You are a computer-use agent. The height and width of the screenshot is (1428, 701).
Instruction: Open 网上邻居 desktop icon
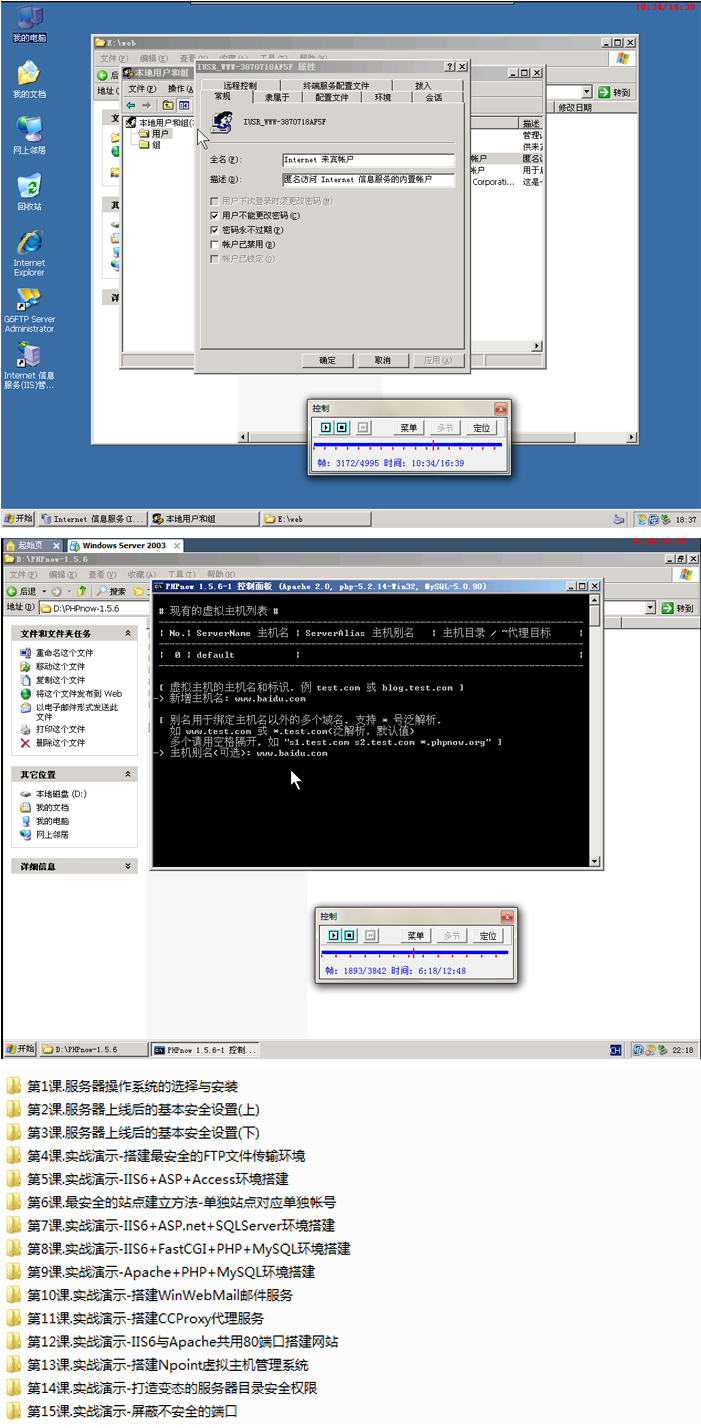tap(29, 134)
